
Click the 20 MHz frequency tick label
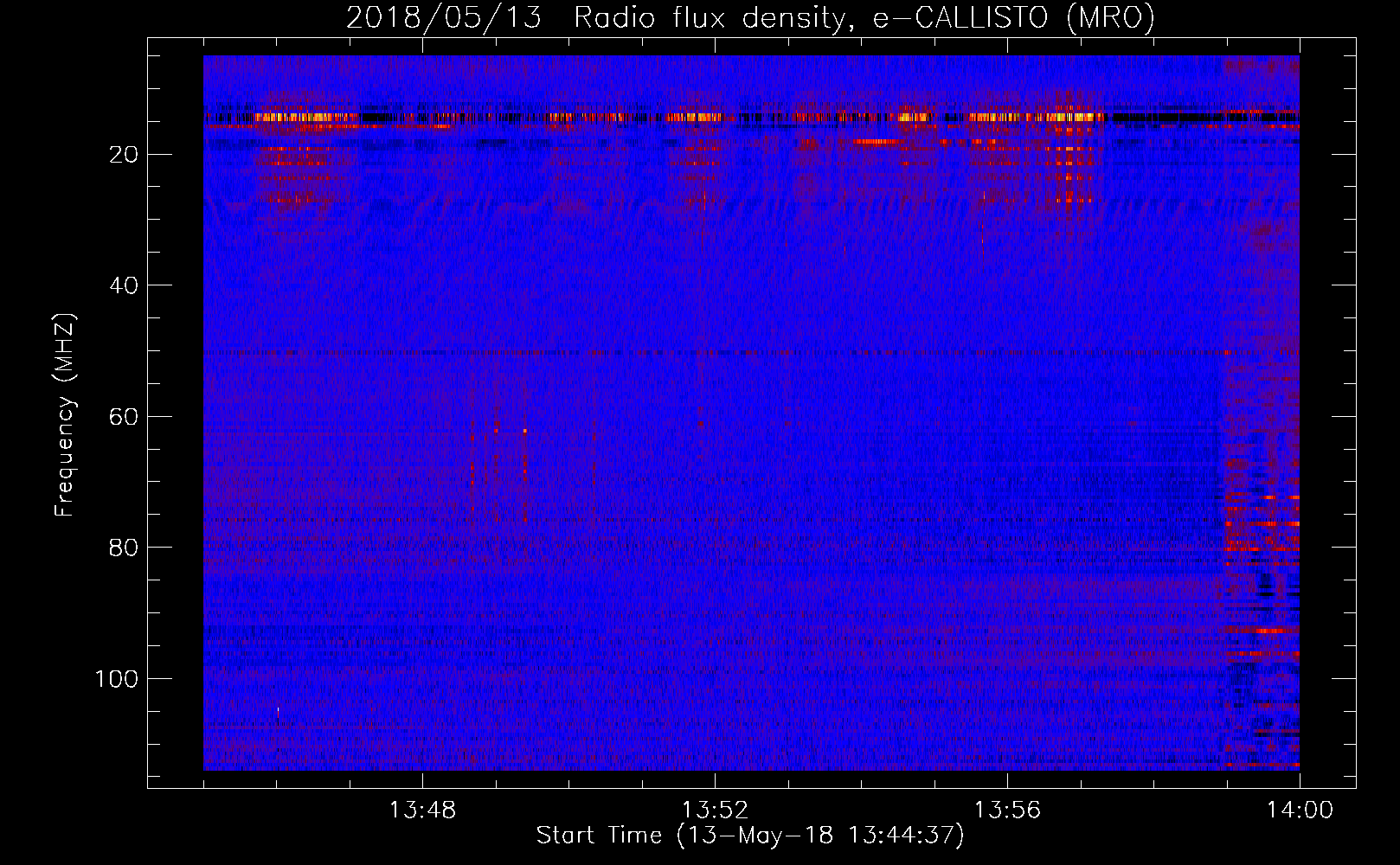(x=124, y=155)
